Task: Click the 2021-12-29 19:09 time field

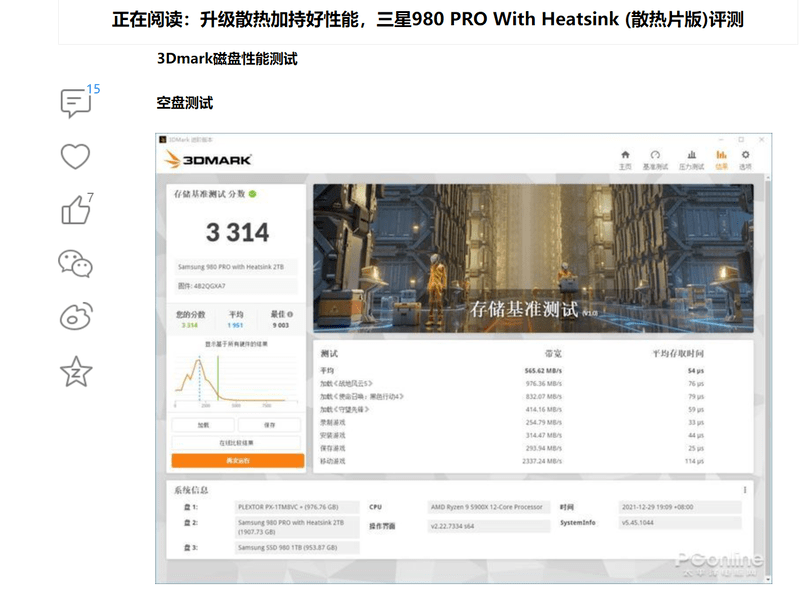Action: click(x=680, y=507)
